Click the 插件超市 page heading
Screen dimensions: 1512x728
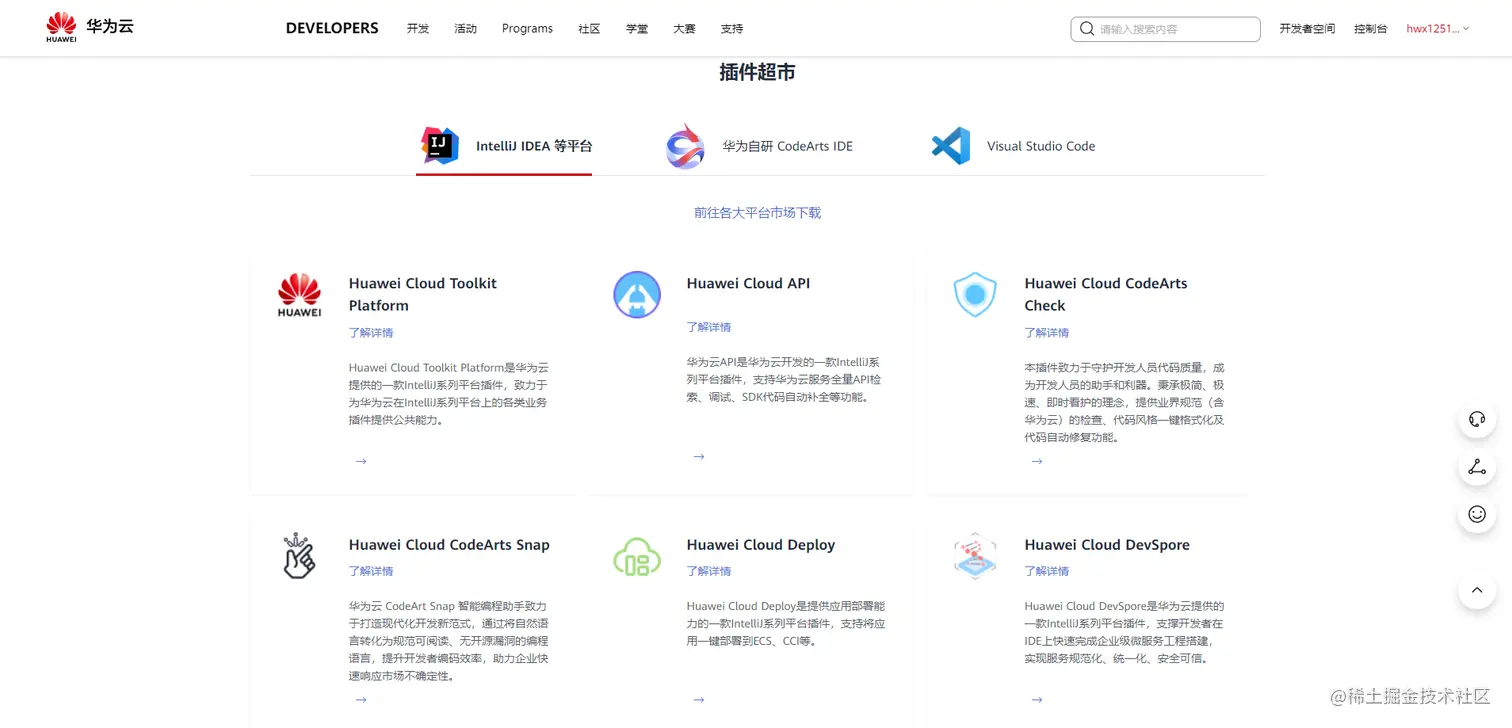point(757,72)
